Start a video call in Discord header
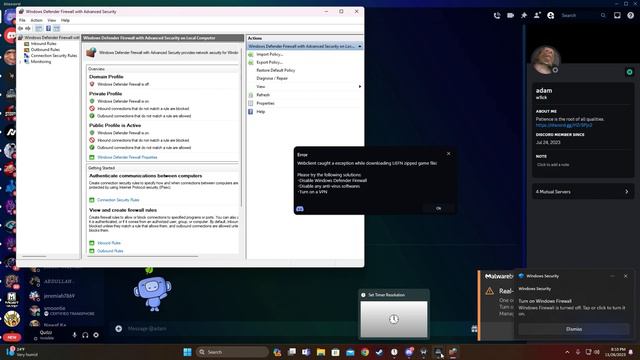 (x=510, y=16)
